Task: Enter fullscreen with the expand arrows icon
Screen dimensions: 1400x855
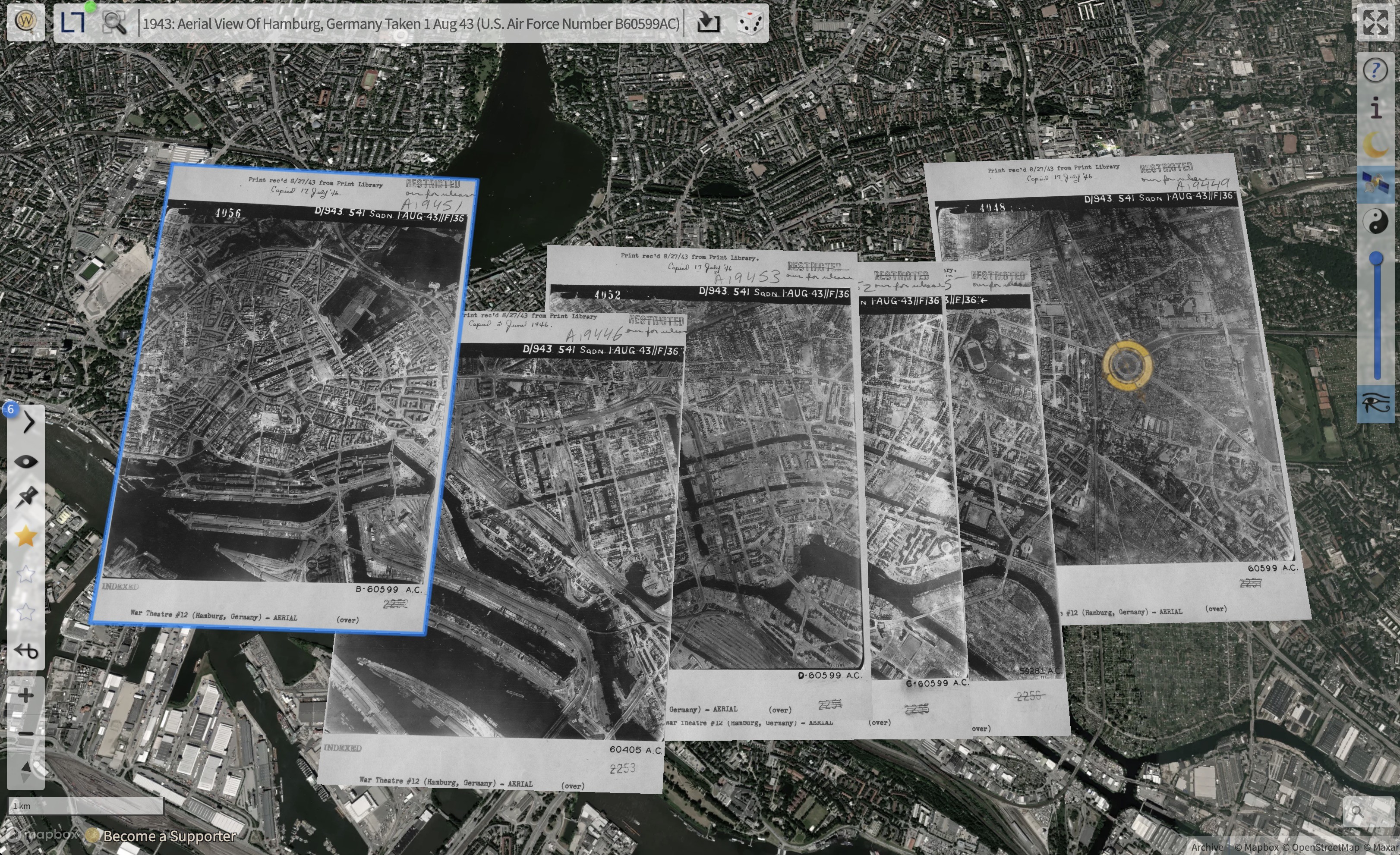Action: 1375,23
